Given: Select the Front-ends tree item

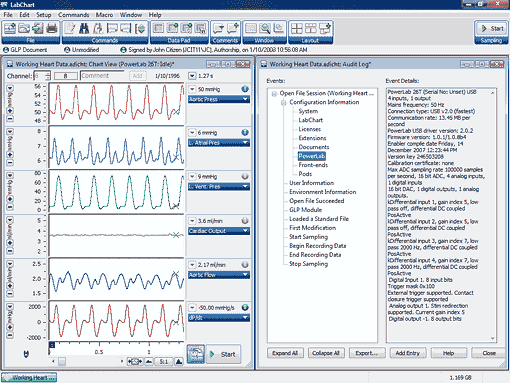Looking at the screenshot, I should point(313,165).
